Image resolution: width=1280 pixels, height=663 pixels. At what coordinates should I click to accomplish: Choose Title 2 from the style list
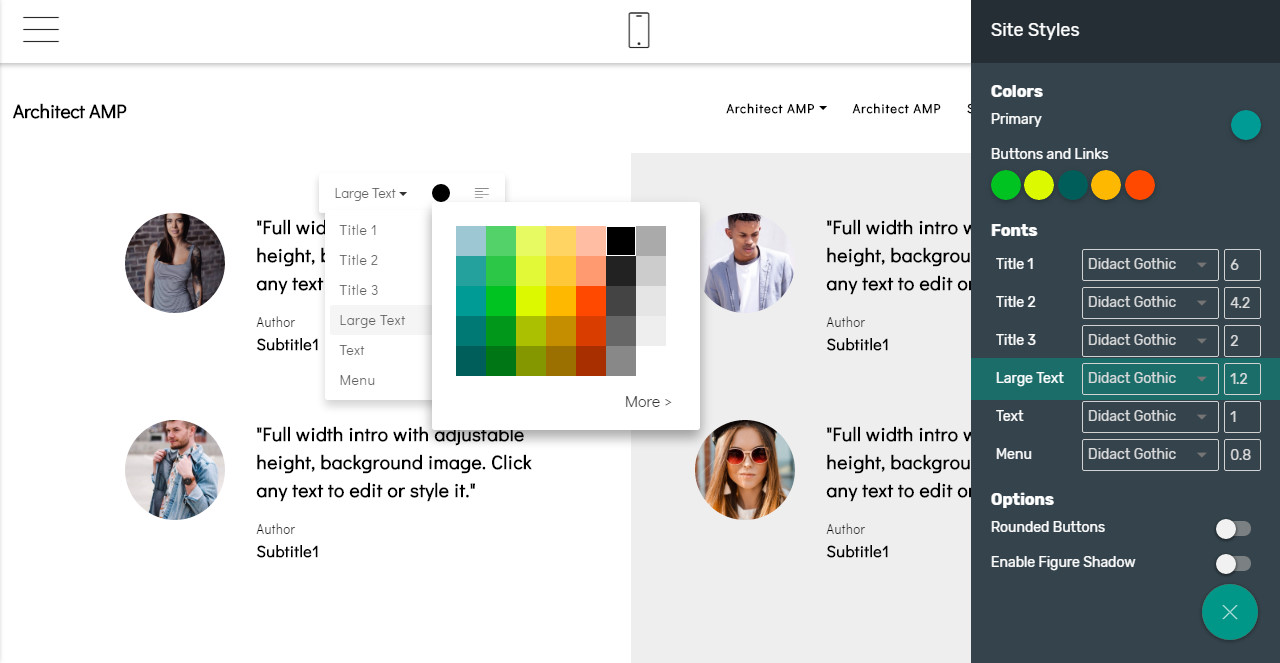(x=359, y=260)
